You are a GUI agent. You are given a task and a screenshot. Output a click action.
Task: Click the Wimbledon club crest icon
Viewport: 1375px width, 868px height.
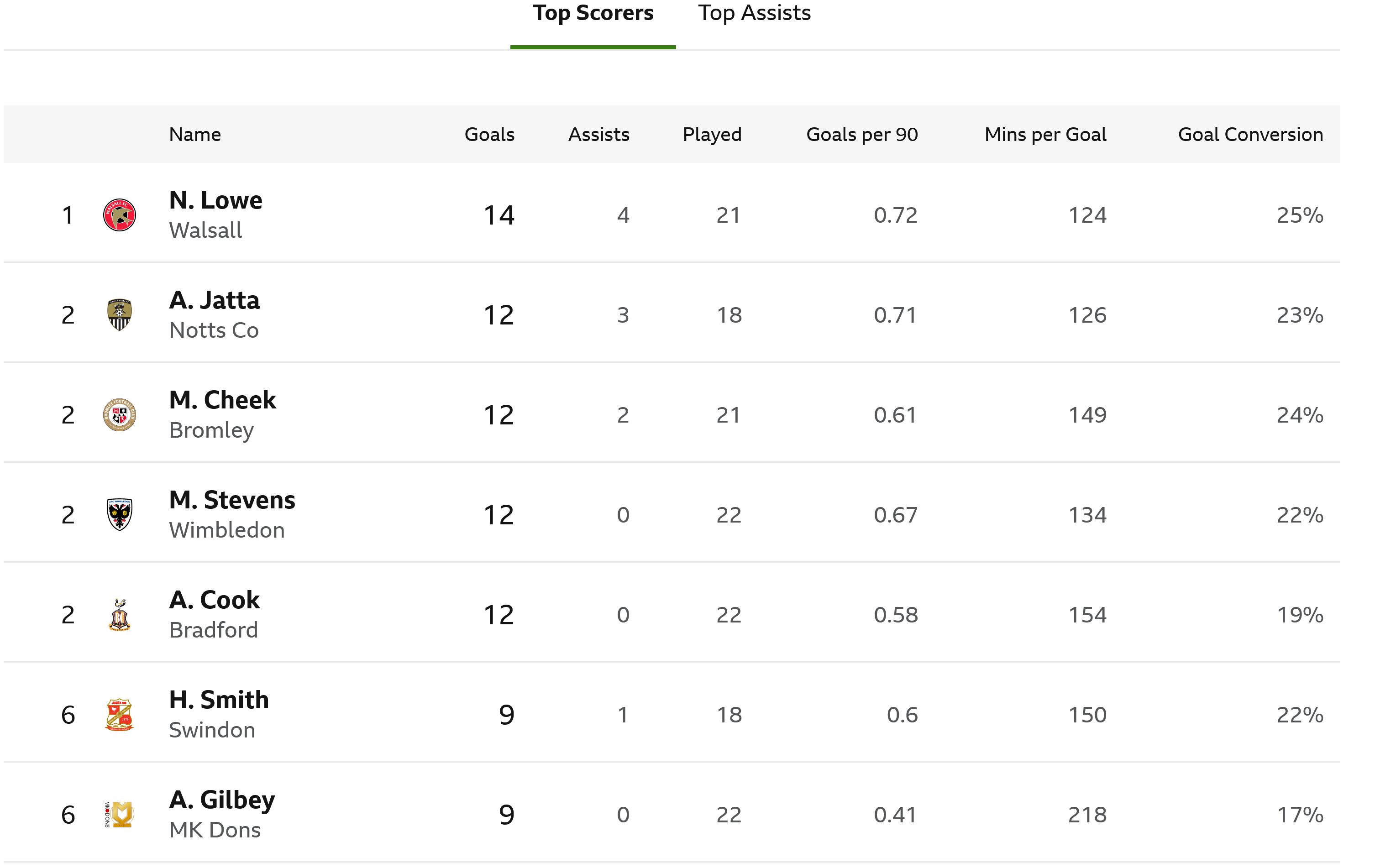pyautogui.click(x=119, y=515)
